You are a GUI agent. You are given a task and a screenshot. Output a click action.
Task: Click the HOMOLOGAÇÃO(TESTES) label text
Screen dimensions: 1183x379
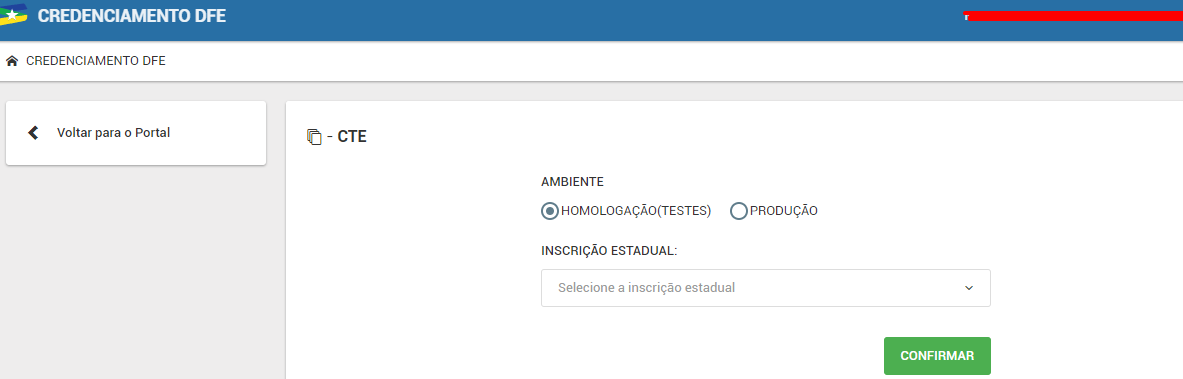pyautogui.click(x=636, y=211)
